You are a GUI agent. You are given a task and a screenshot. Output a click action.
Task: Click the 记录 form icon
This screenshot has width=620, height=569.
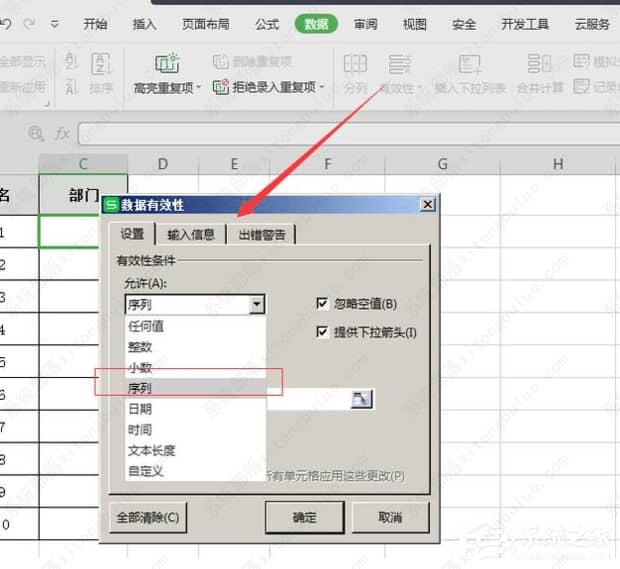[x=581, y=86]
